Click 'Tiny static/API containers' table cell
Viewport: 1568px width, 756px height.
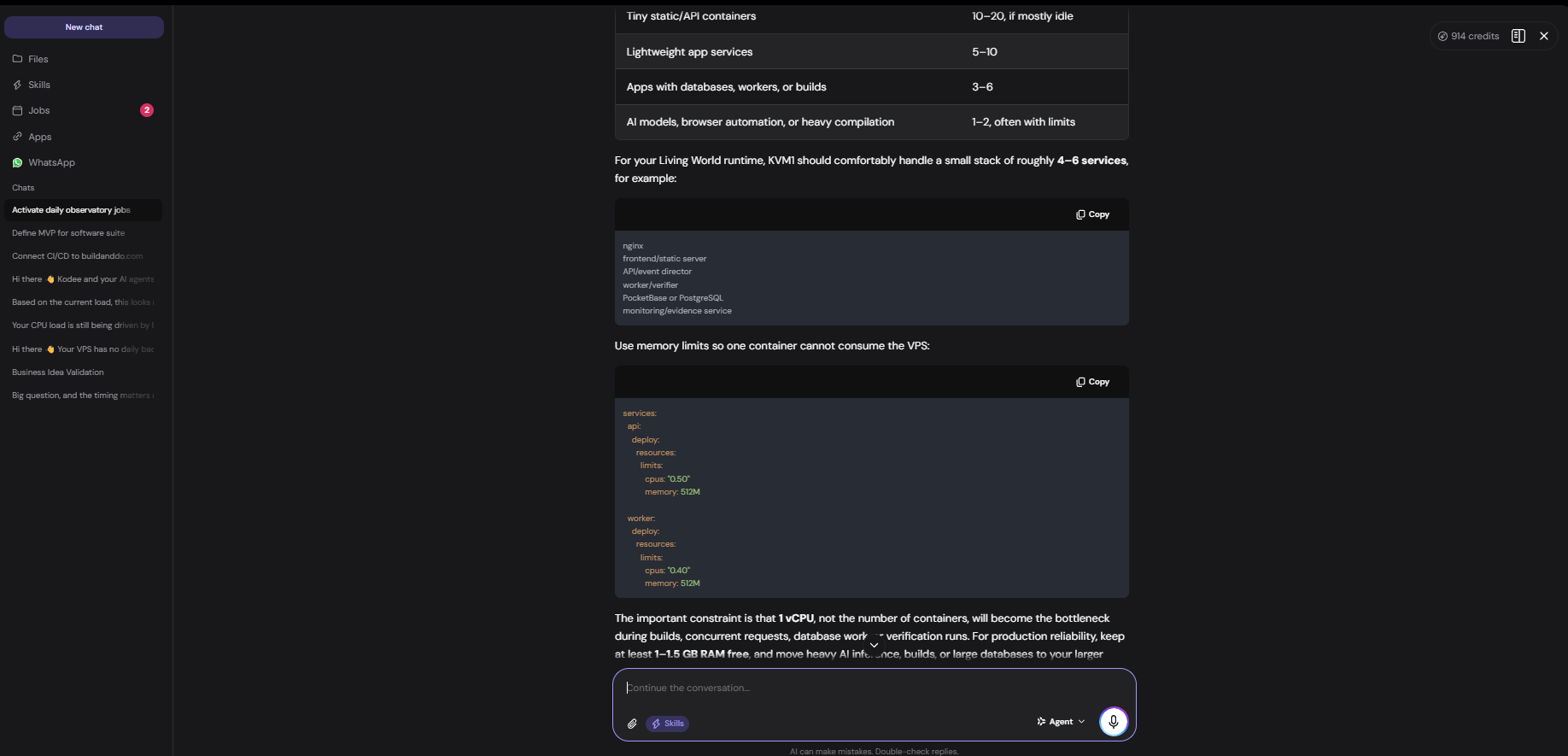tap(691, 16)
